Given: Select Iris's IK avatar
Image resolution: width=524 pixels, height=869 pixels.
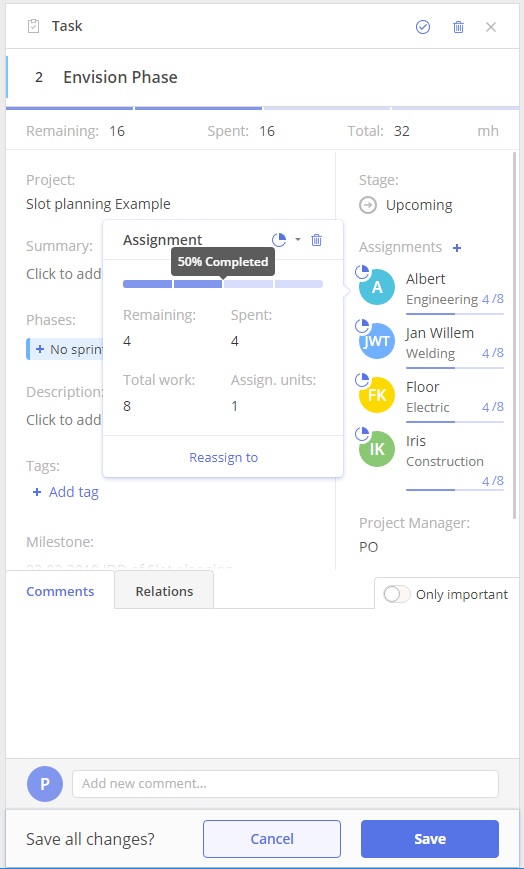Looking at the screenshot, I should (377, 449).
